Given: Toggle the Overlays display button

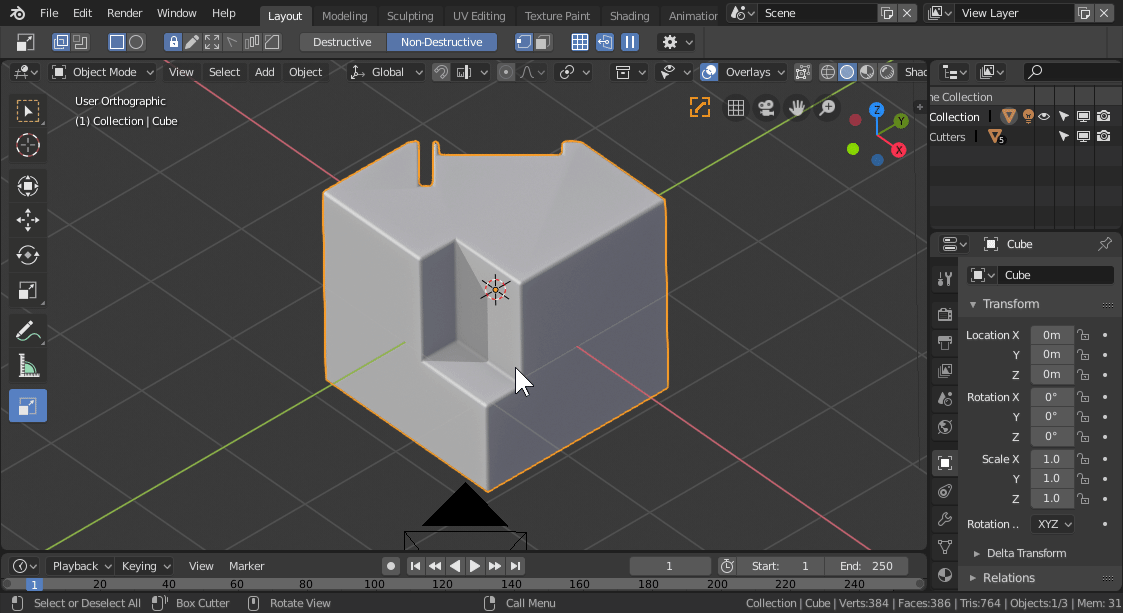Looking at the screenshot, I should pyautogui.click(x=709, y=72).
